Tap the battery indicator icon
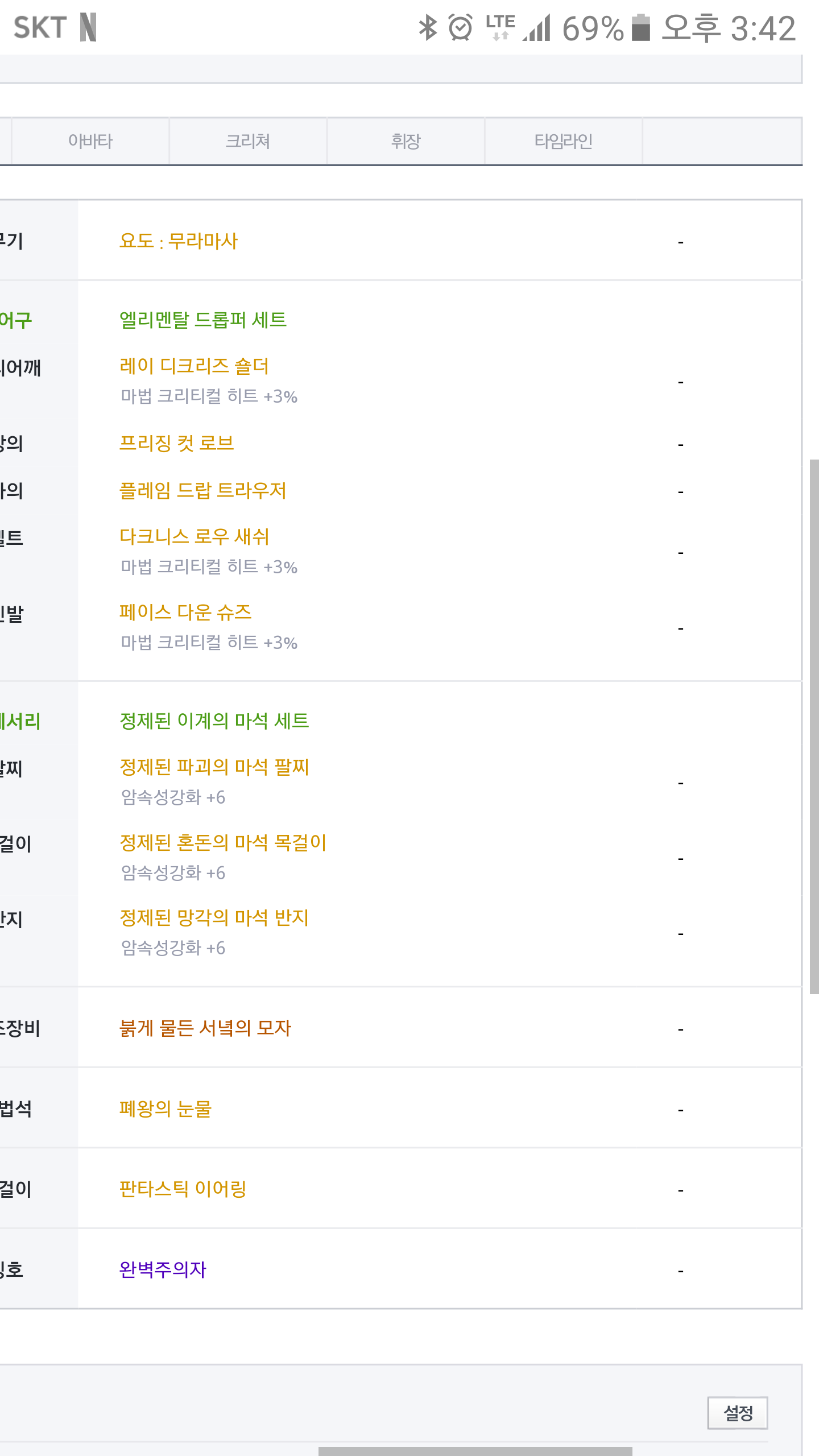This screenshot has height=1456, width=819. (x=641, y=28)
